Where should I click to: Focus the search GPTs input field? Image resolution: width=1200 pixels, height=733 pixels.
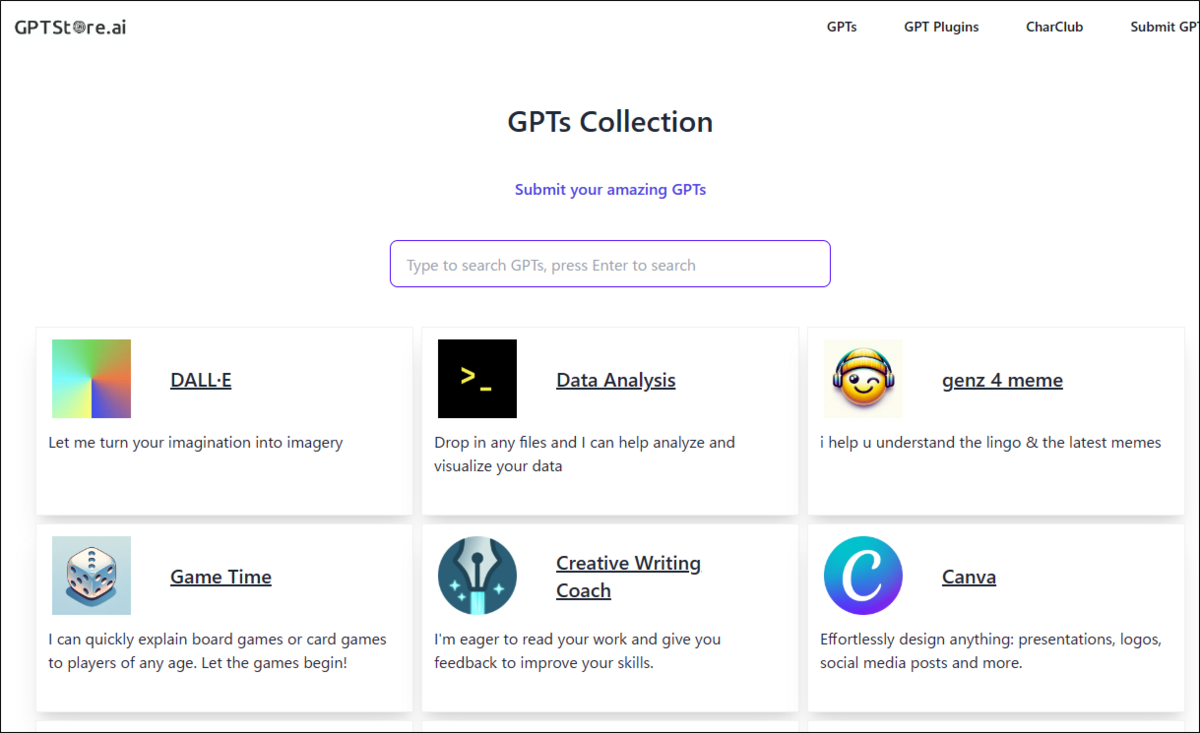(610, 264)
